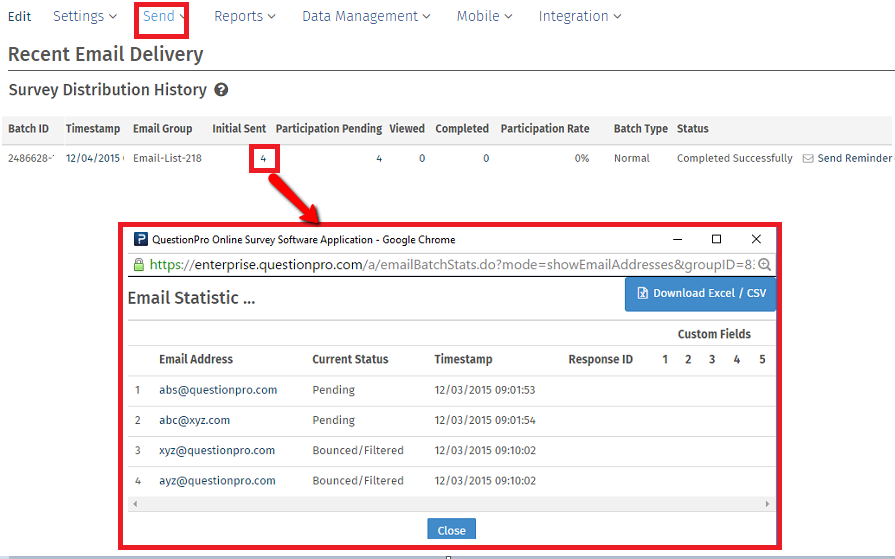Expand the Data Management menu
This screenshot has width=895, height=559.
click(366, 16)
